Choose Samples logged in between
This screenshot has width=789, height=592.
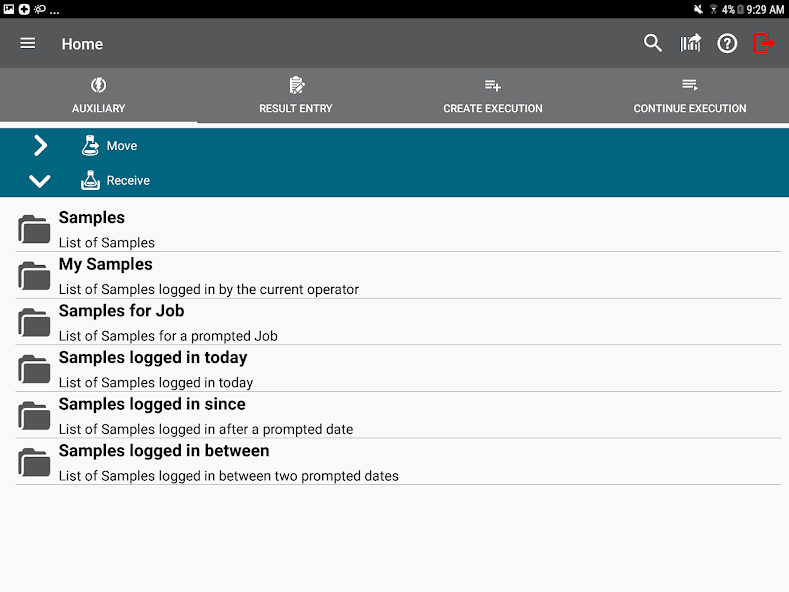[x=163, y=461]
